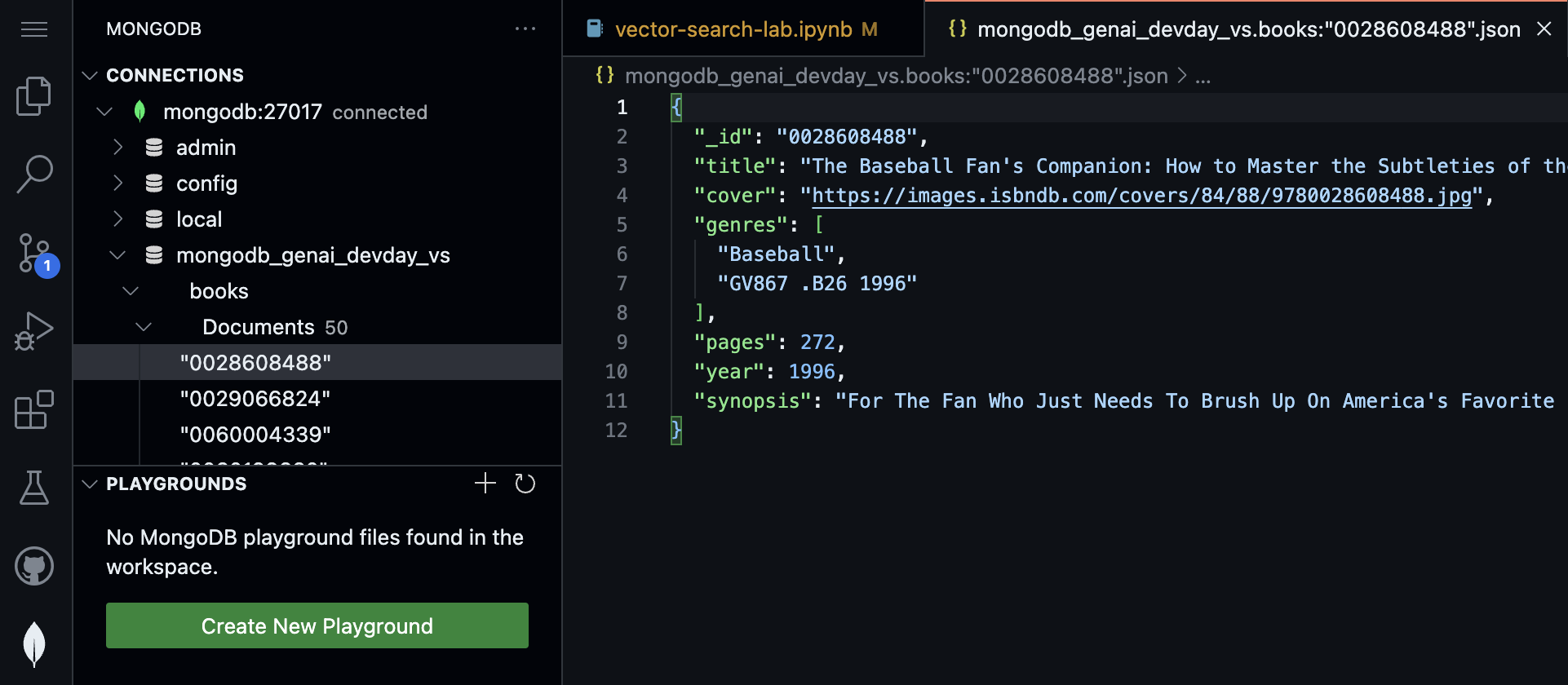Screen dimensions: 1568x685
Task: Click the "genres" key on line 5
Action: click(740, 225)
